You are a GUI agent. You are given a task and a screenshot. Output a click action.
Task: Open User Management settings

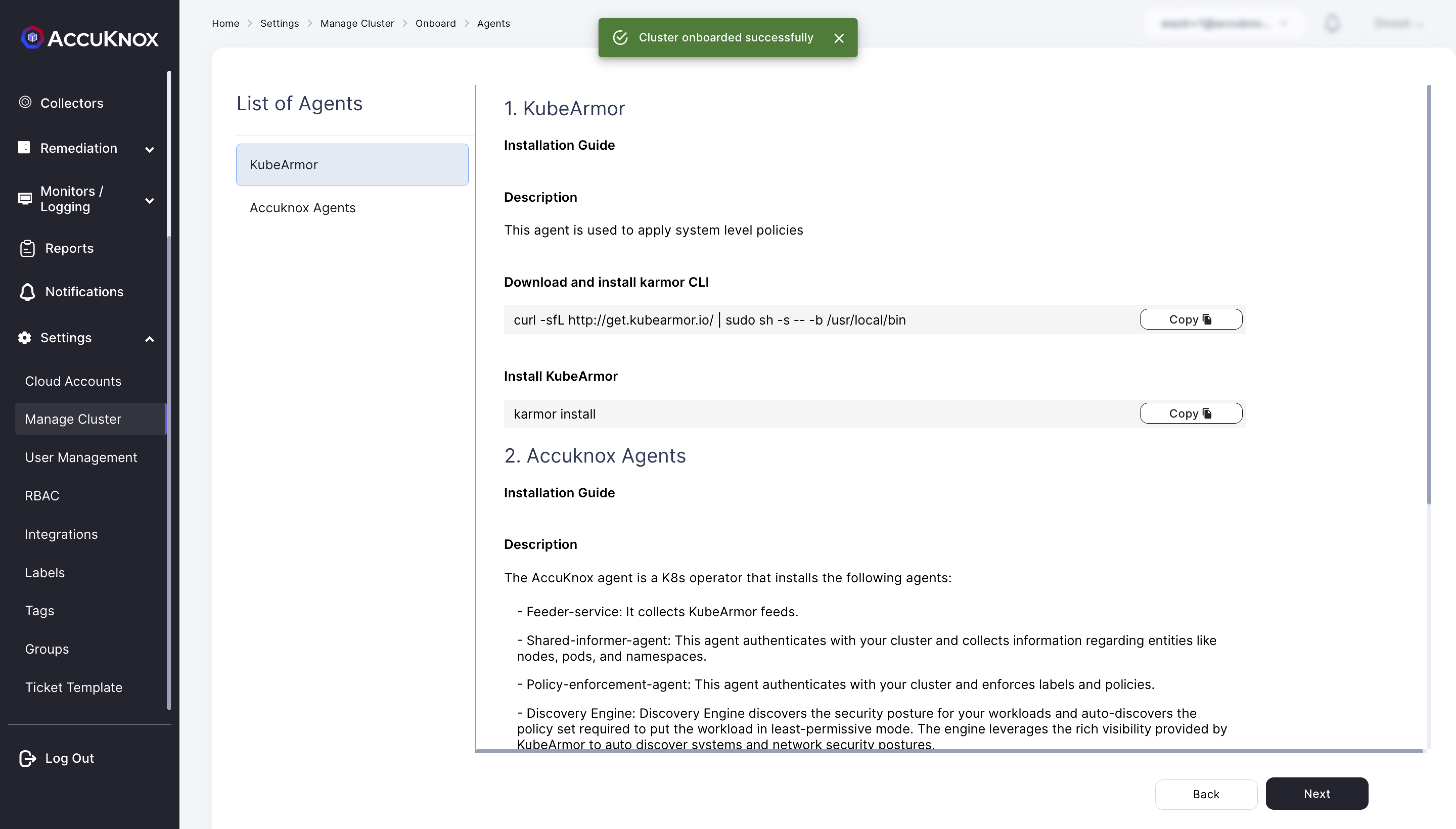click(81, 457)
